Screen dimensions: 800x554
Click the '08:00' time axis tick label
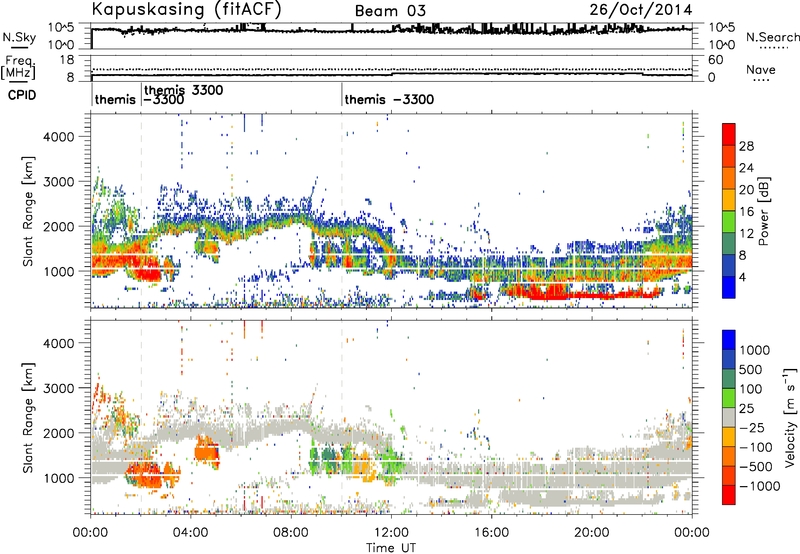point(290,533)
